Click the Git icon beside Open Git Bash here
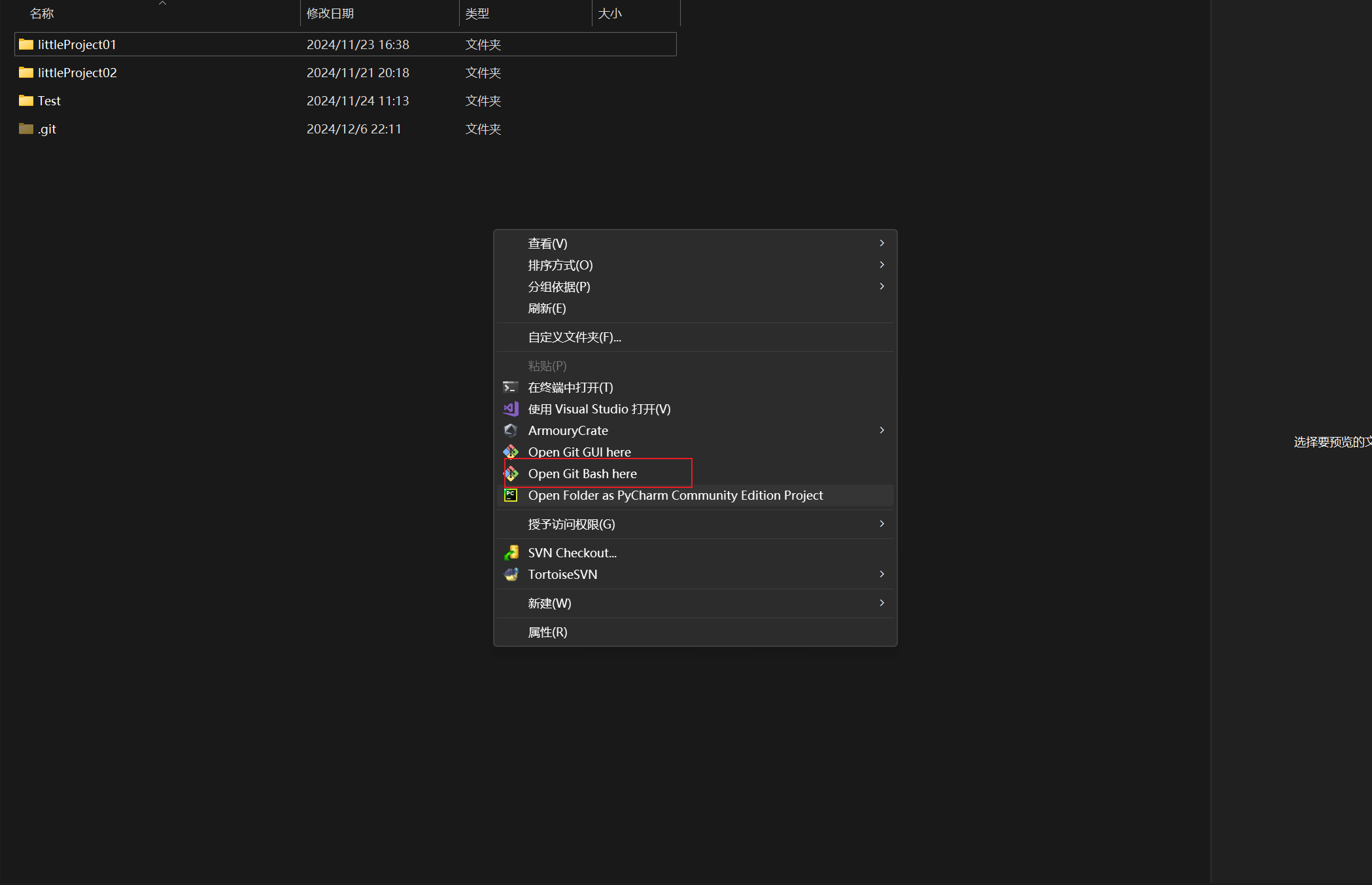Screen dimensions: 1372x885 click(x=510, y=474)
